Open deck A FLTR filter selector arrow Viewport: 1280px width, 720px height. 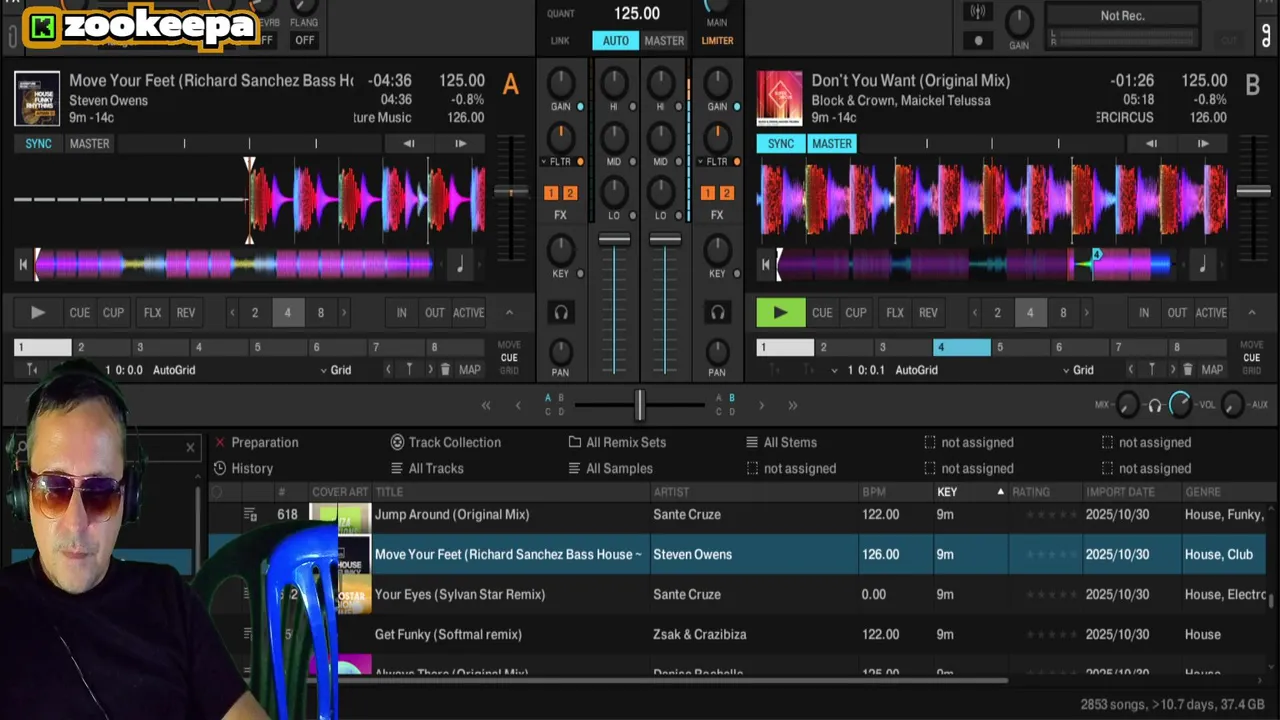544,161
